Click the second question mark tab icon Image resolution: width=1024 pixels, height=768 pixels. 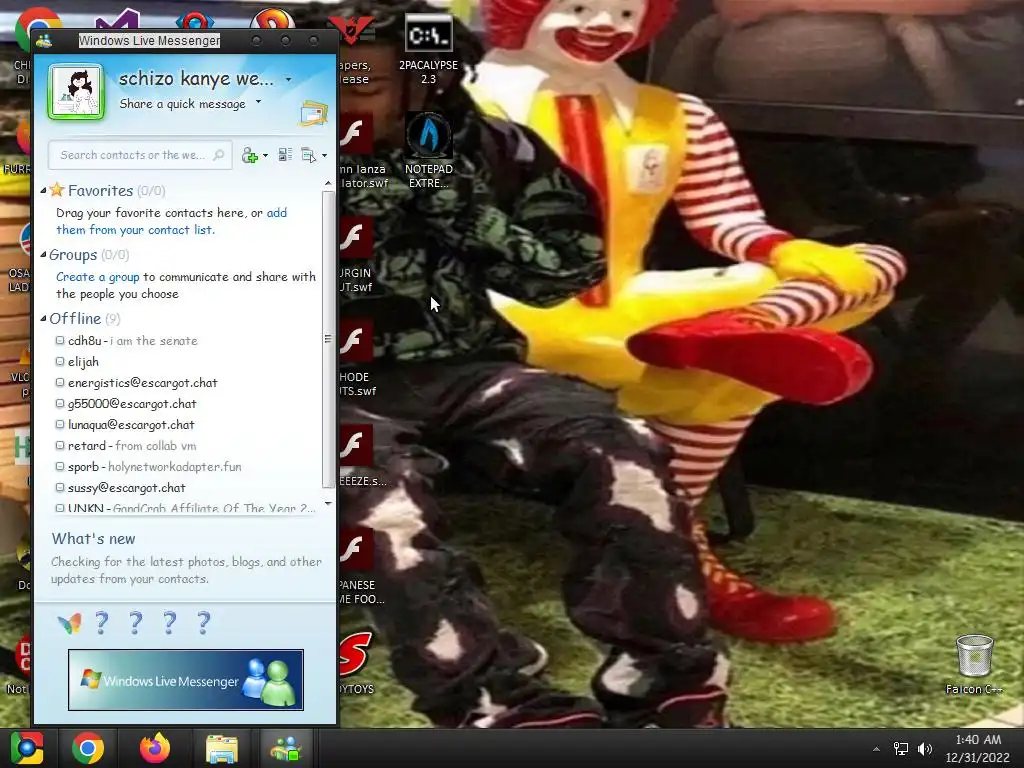pyautogui.click(x=136, y=623)
